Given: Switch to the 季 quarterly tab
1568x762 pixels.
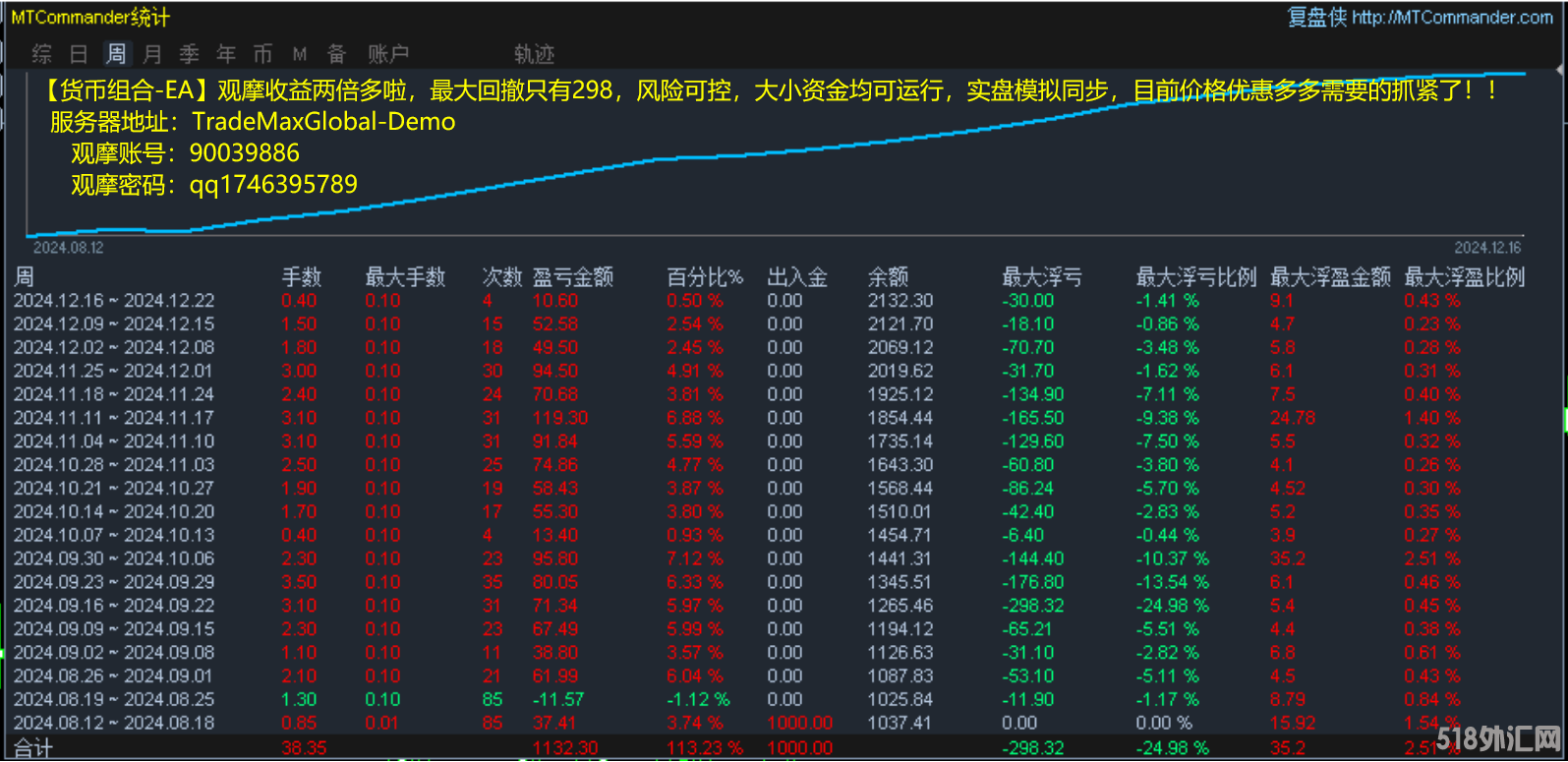Looking at the screenshot, I should click(x=190, y=54).
